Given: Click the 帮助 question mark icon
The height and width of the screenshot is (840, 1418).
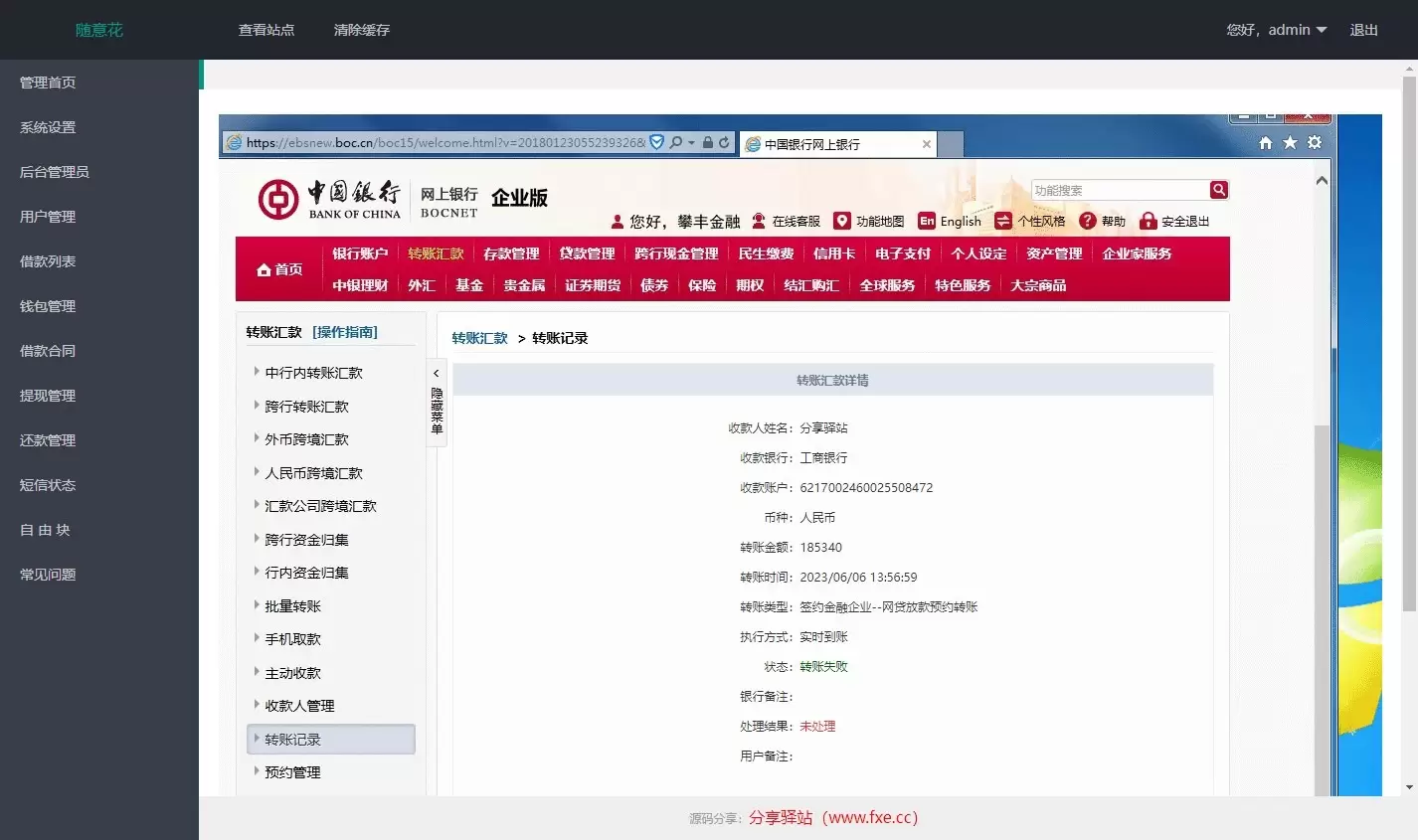Looking at the screenshot, I should pos(1088,221).
